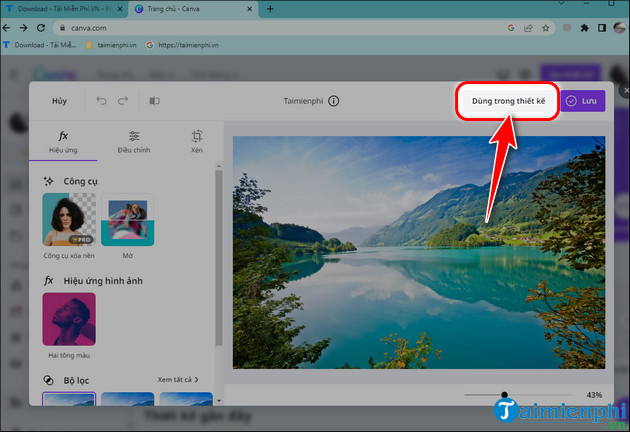Select the second filter thumbnail in Bộ lọc
The image size is (630, 432).
coord(128,399)
